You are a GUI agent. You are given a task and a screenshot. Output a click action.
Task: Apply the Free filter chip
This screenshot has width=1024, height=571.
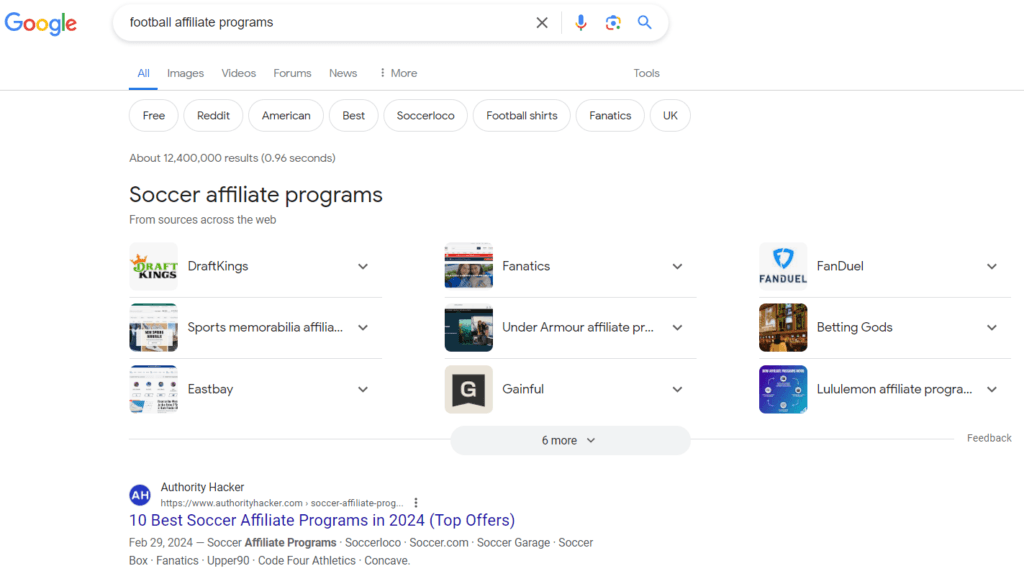(x=153, y=116)
